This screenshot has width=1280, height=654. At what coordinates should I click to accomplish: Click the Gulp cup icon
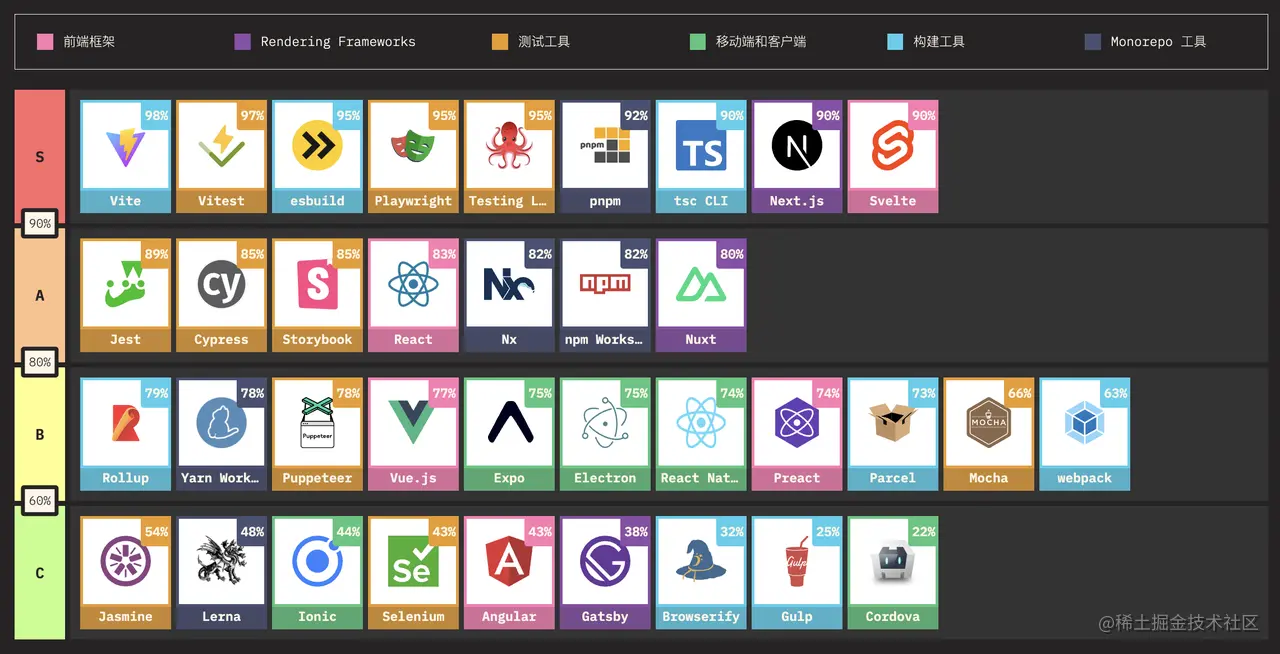pyautogui.click(x=797, y=561)
